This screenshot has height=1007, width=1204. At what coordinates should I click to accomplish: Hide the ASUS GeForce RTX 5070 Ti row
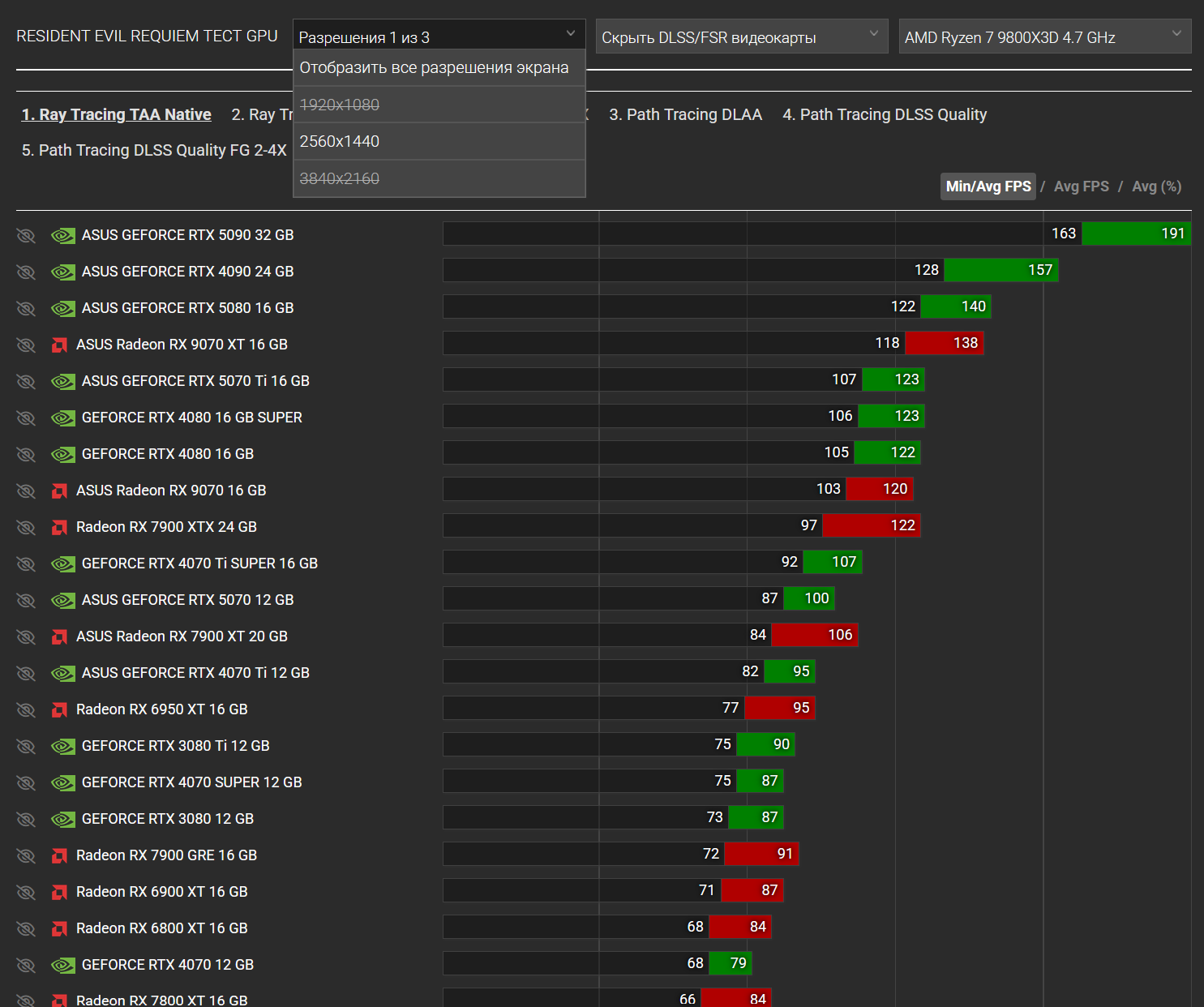(26, 381)
